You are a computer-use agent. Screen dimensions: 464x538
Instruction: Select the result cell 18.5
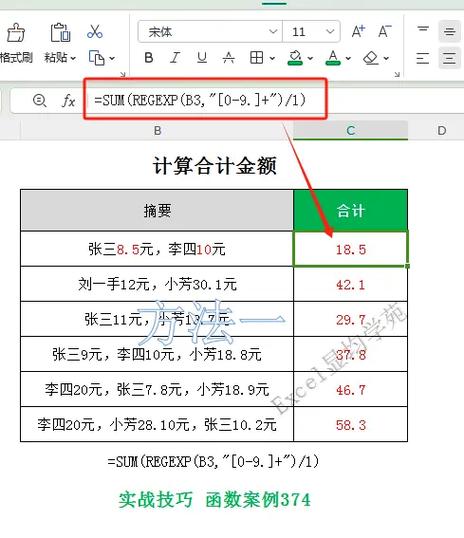click(x=350, y=249)
